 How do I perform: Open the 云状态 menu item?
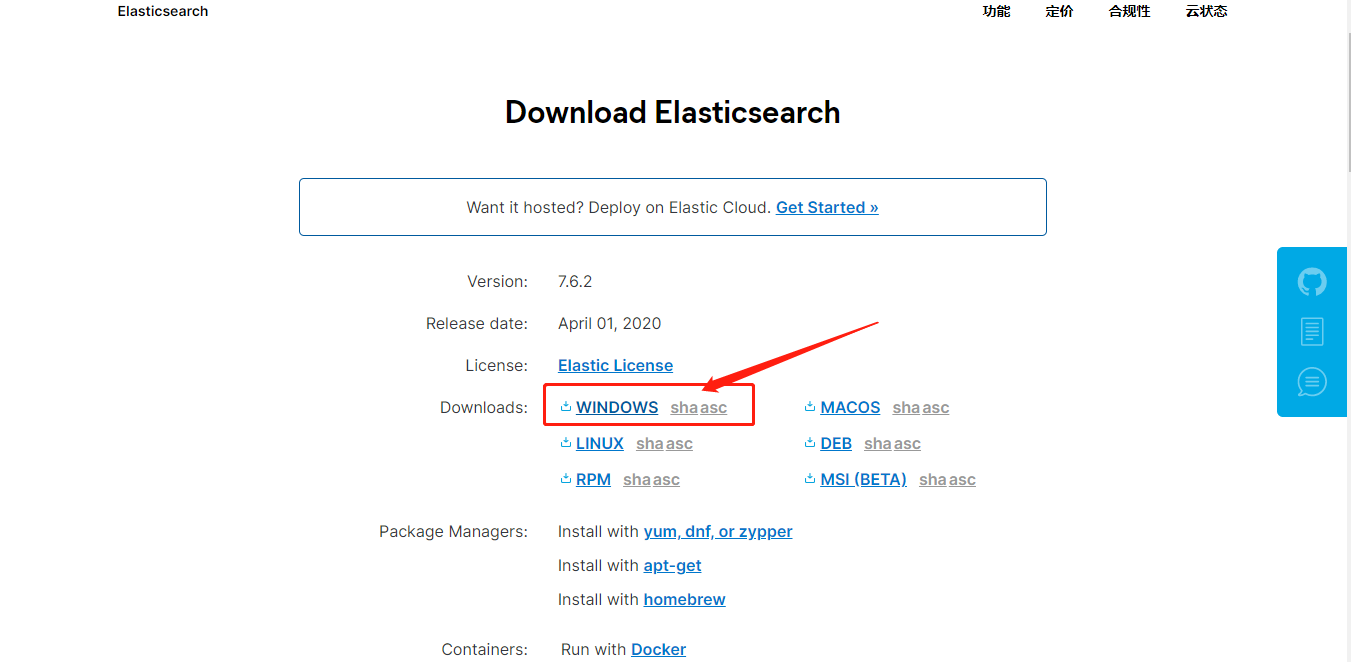coord(1206,11)
